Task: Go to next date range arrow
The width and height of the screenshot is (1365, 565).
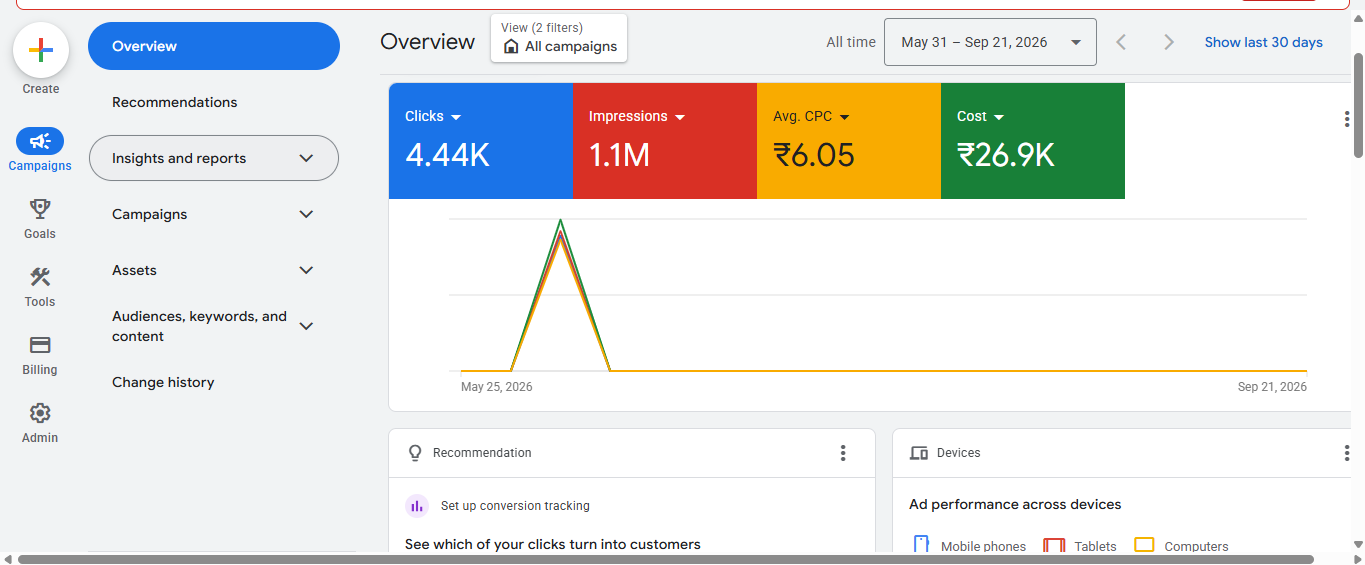Action: coord(1168,42)
